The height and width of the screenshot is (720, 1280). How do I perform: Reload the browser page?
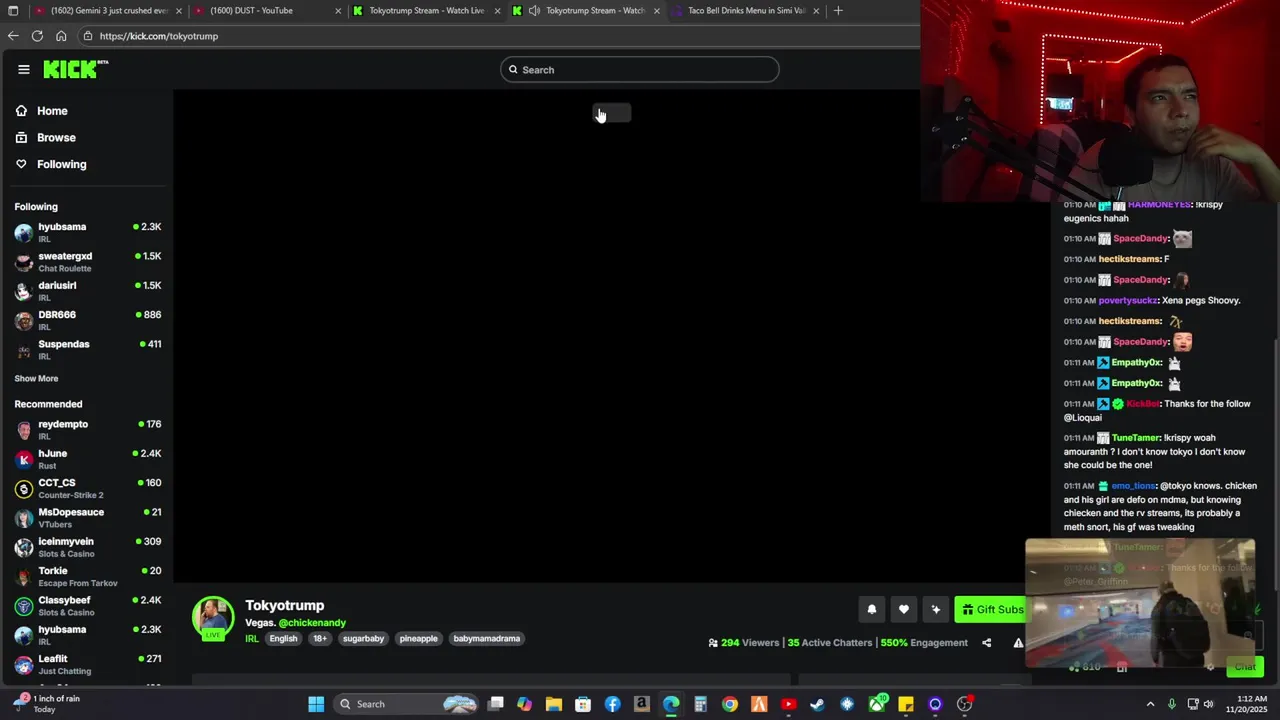tap(37, 36)
